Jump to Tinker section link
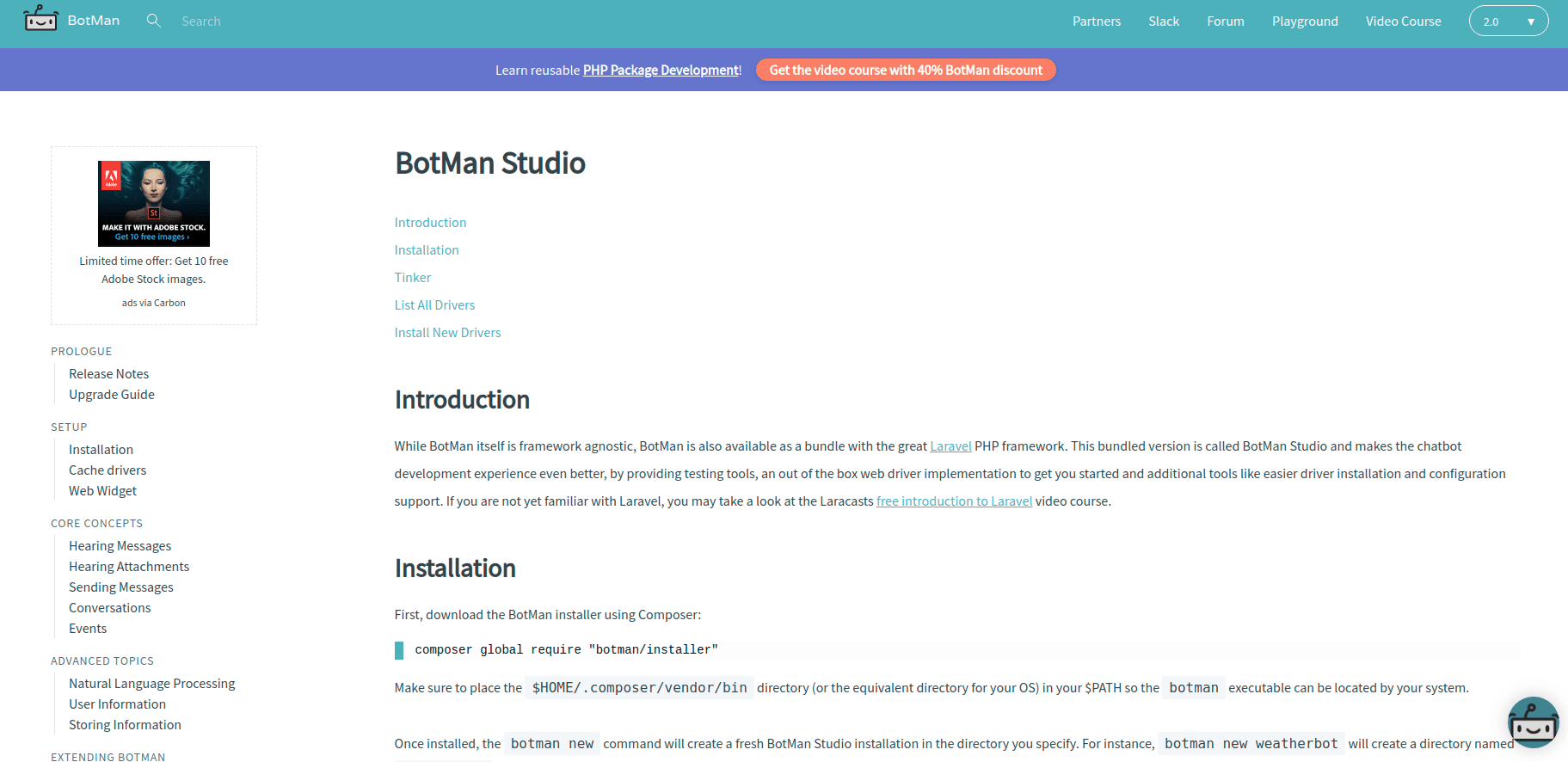The height and width of the screenshot is (762, 1568). (x=413, y=278)
